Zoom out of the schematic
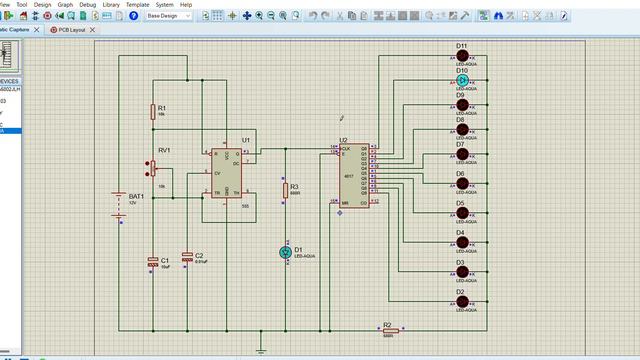Viewport: 640px width, 360px height. [271, 16]
